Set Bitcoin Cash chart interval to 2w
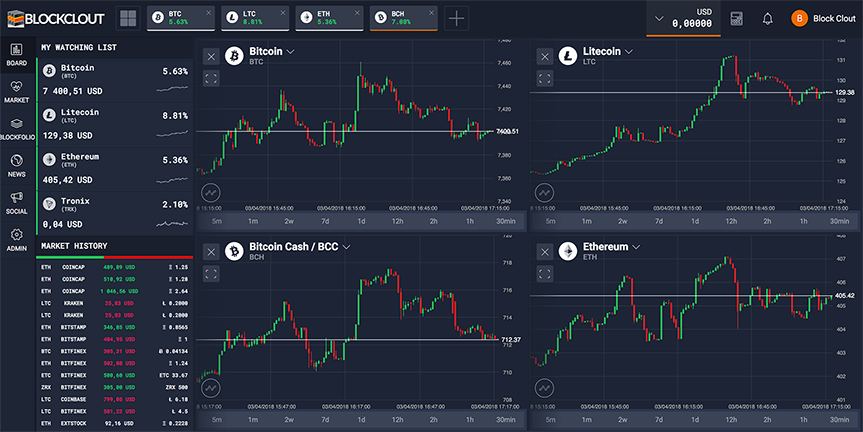This screenshot has height=432, width=863. [289, 420]
